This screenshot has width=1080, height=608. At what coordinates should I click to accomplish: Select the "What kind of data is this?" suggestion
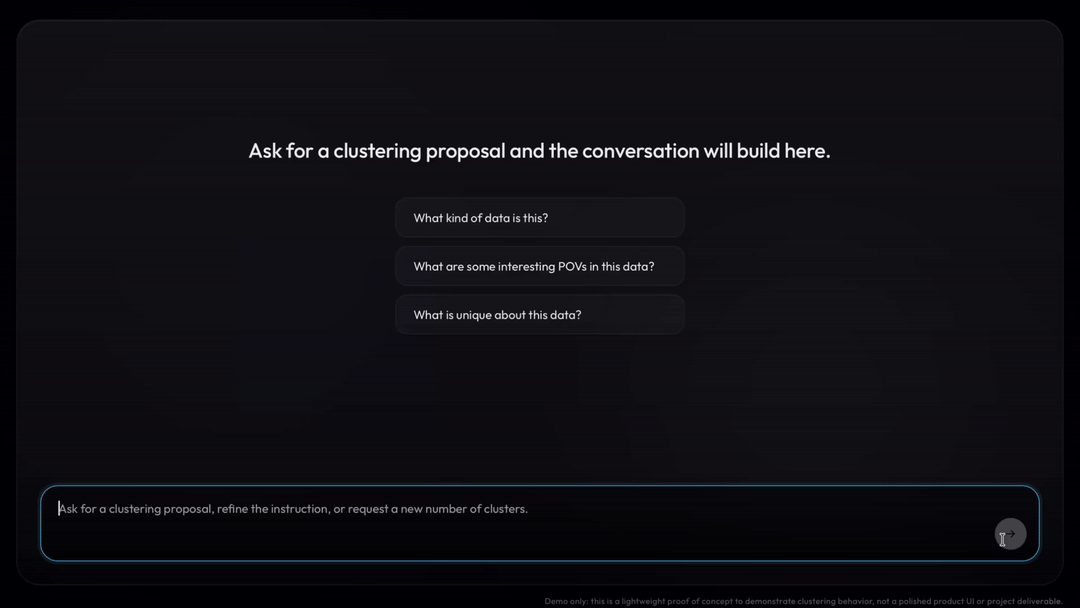pos(540,218)
